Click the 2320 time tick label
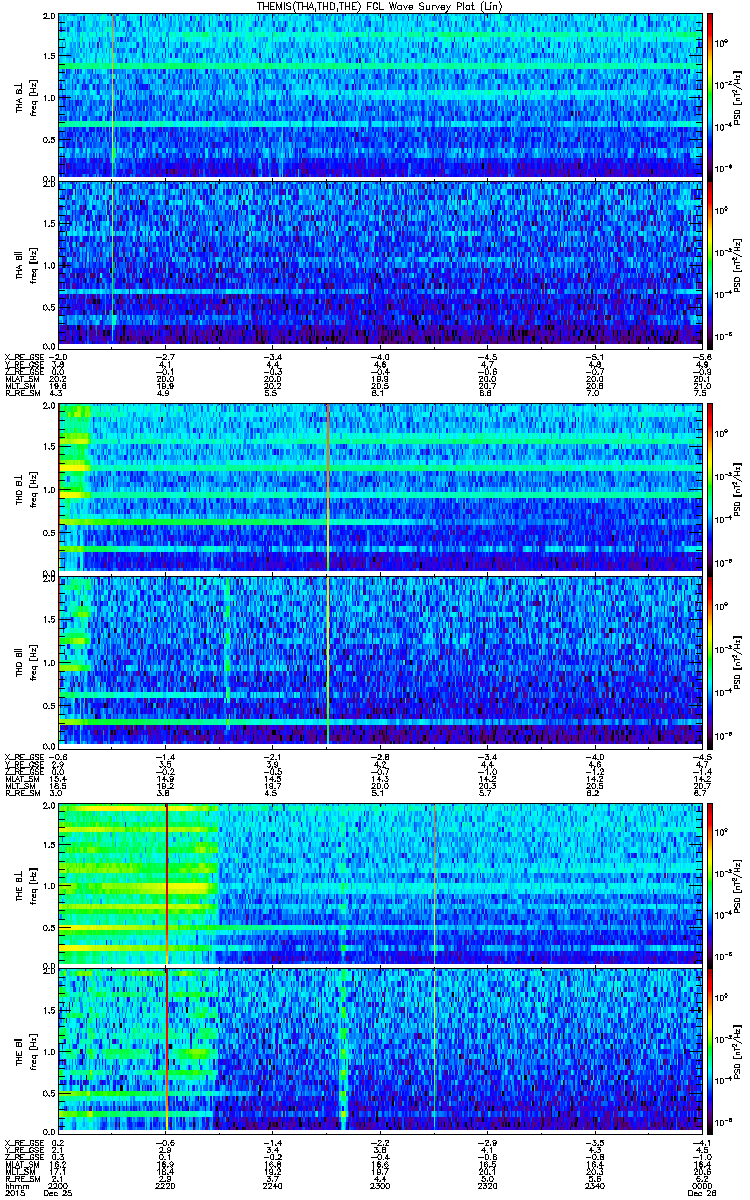This screenshot has width=750, height=1200. (487, 1184)
